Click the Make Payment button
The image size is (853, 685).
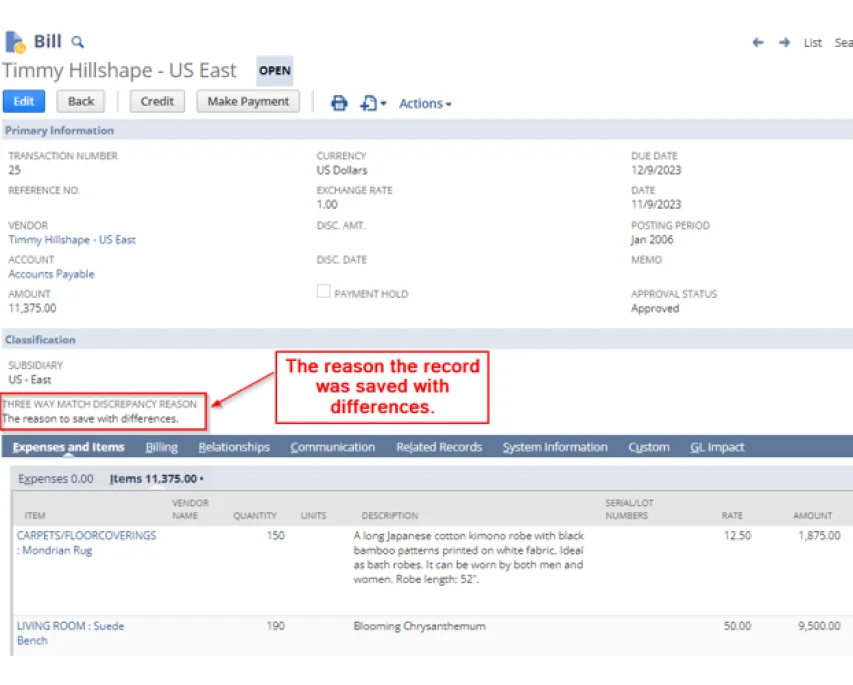point(248,101)
